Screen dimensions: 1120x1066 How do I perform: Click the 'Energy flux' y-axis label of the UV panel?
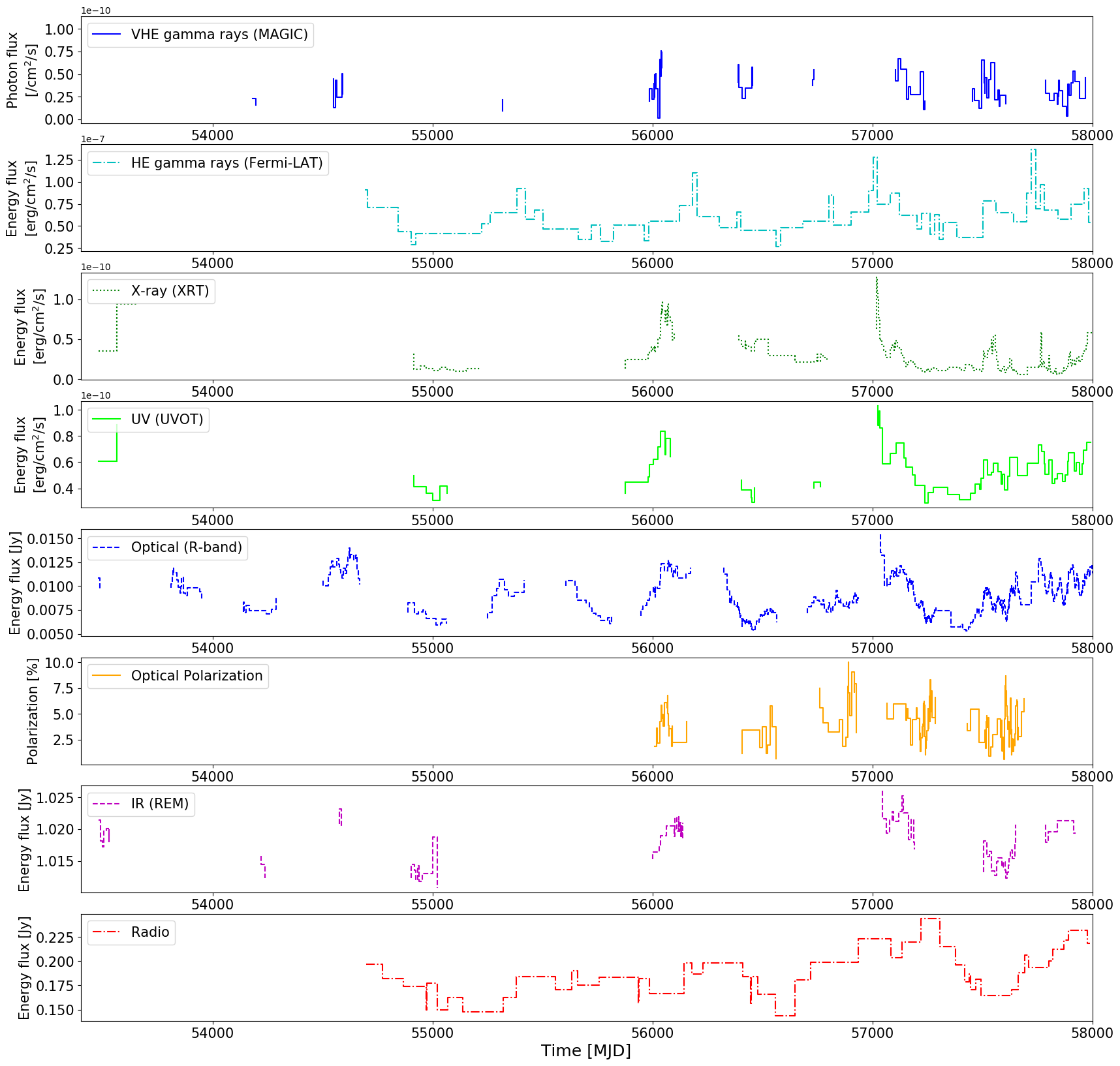coord(29,455)
